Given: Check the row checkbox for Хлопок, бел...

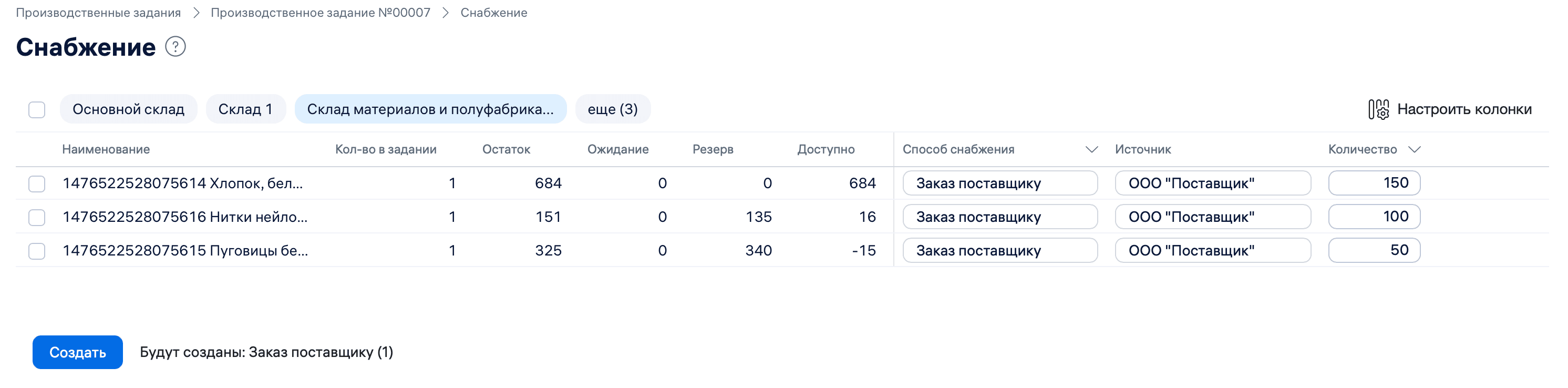Looking at the screenshot, I should click(37, 183).
